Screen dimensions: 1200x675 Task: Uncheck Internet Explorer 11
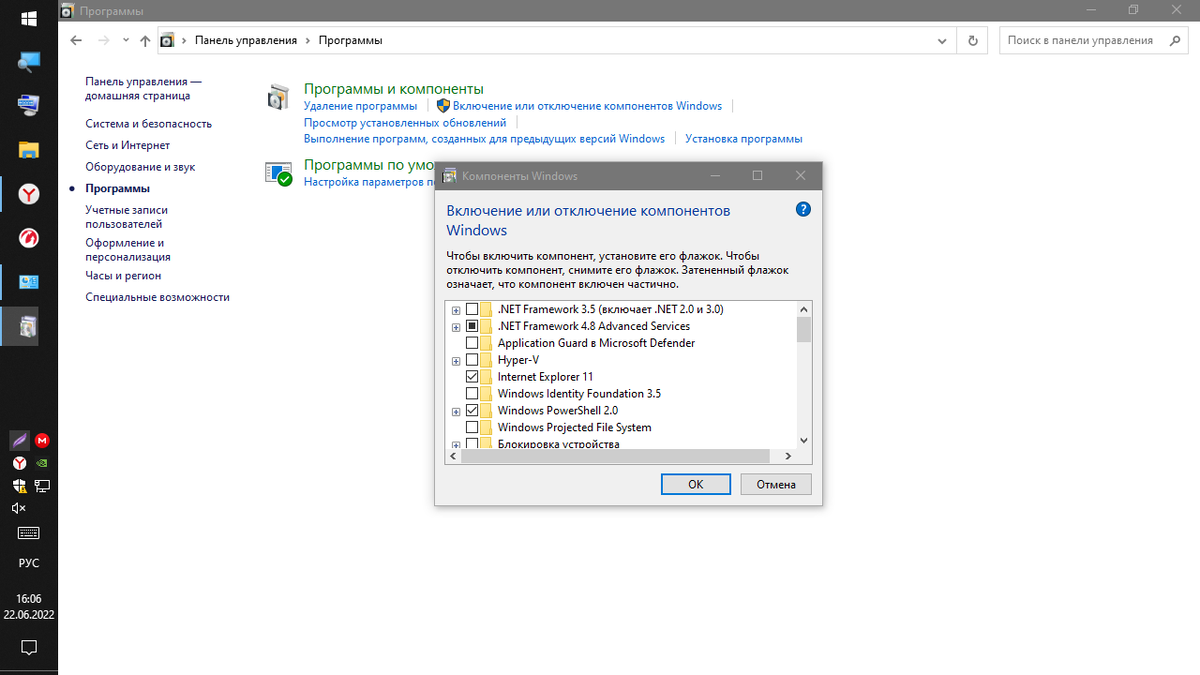click(472, 376)
